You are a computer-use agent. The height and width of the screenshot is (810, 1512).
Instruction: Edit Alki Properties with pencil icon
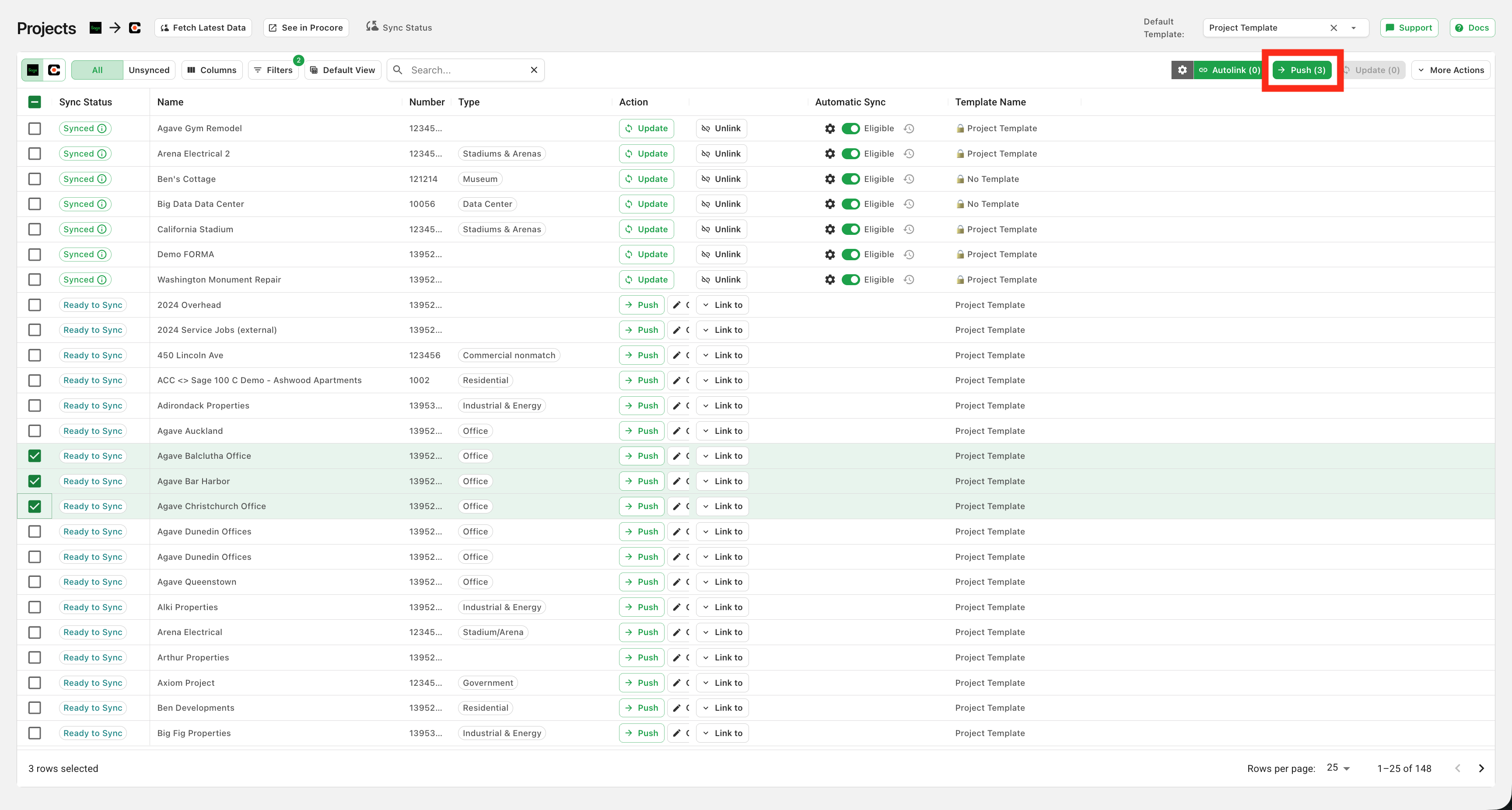(x=677, y=607)
